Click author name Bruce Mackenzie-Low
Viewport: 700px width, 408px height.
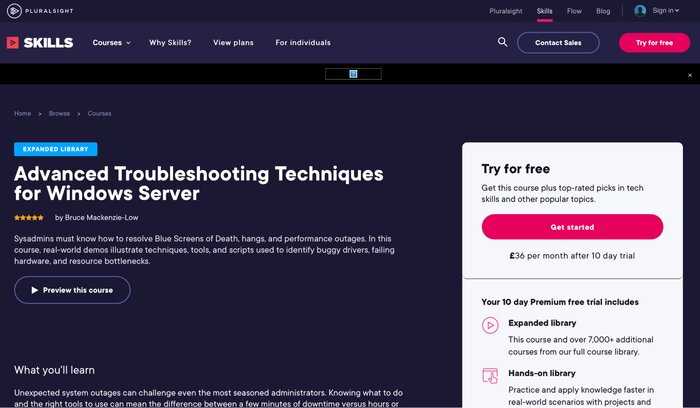coord(102,218)
